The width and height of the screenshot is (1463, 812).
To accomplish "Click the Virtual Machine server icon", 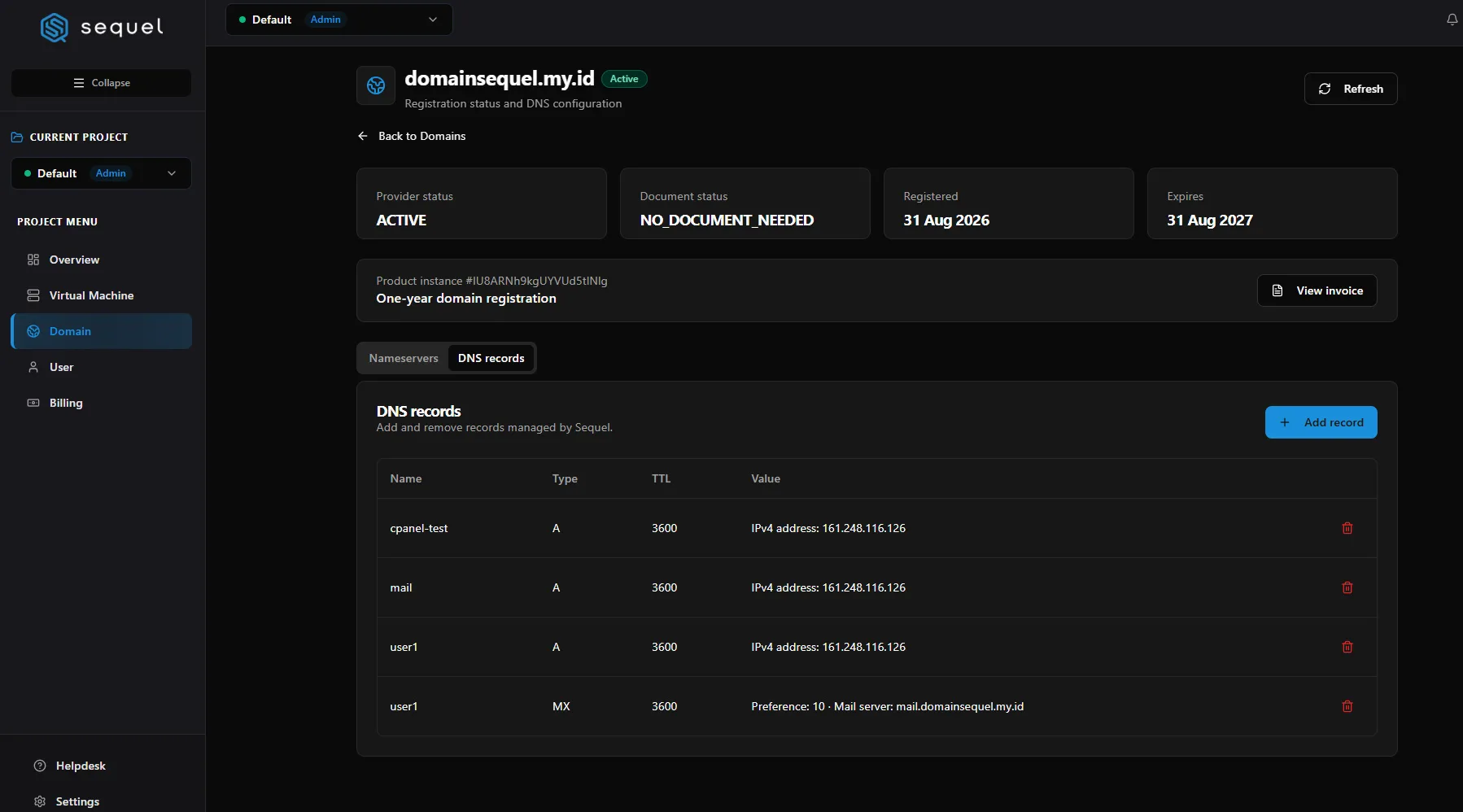I will point(33,295).
